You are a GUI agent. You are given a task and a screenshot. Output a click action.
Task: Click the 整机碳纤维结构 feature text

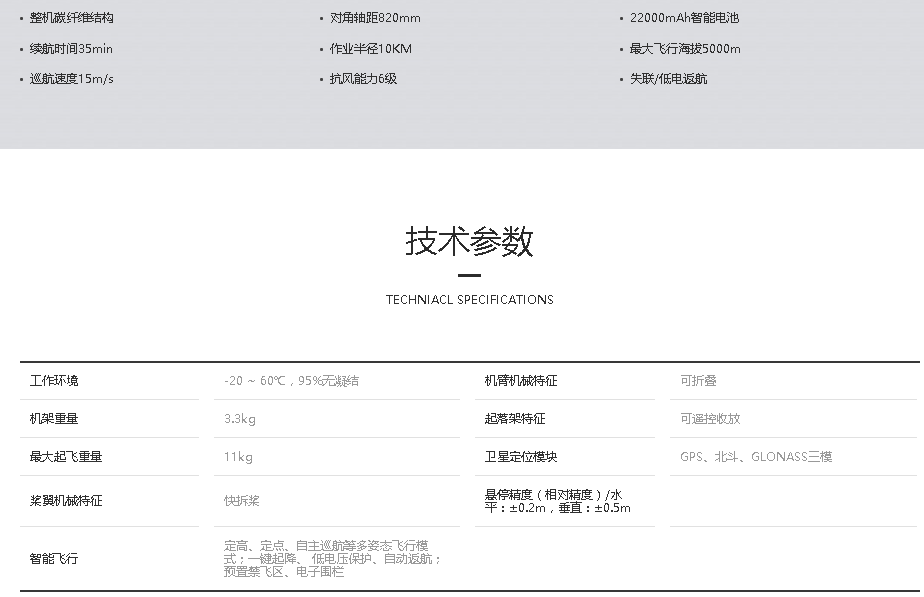[x=71, y=18]
